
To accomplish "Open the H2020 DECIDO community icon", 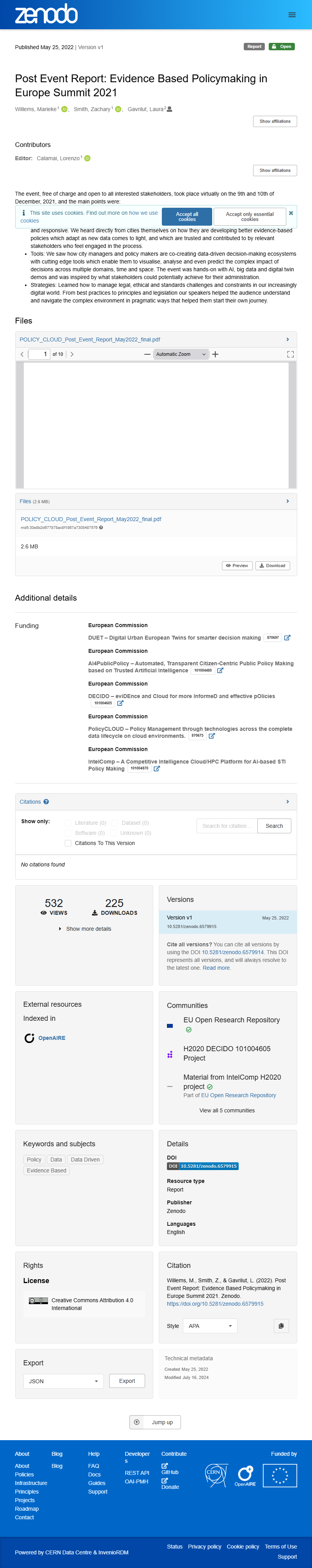I will point(170,1054).
